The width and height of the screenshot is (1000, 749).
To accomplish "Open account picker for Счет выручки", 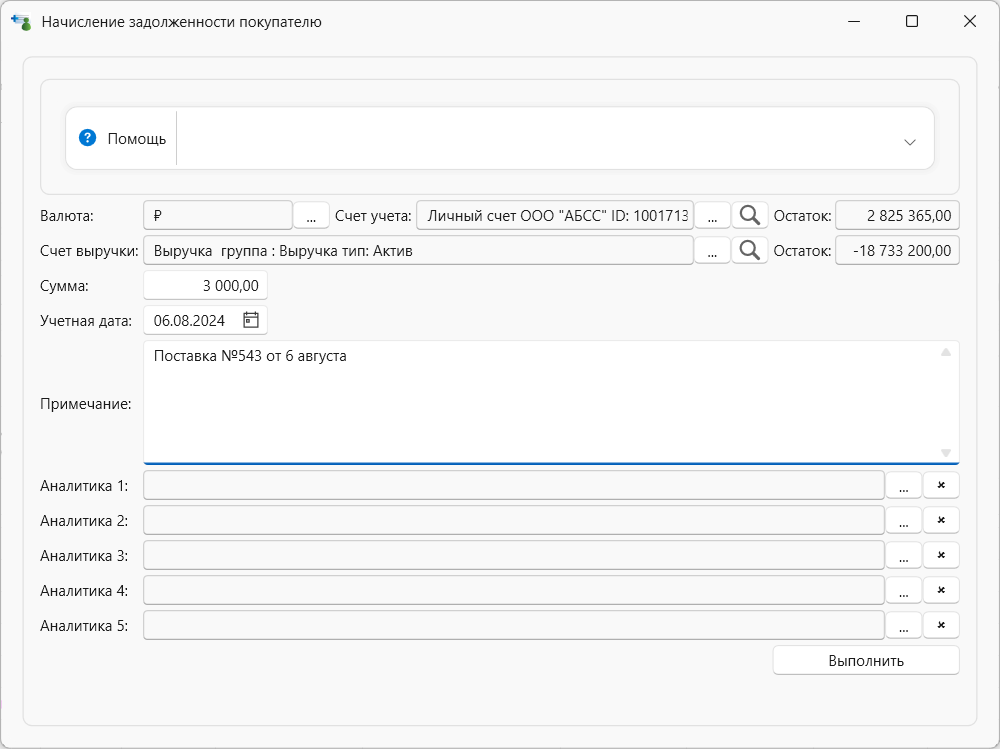I will [x=712, y=251].
